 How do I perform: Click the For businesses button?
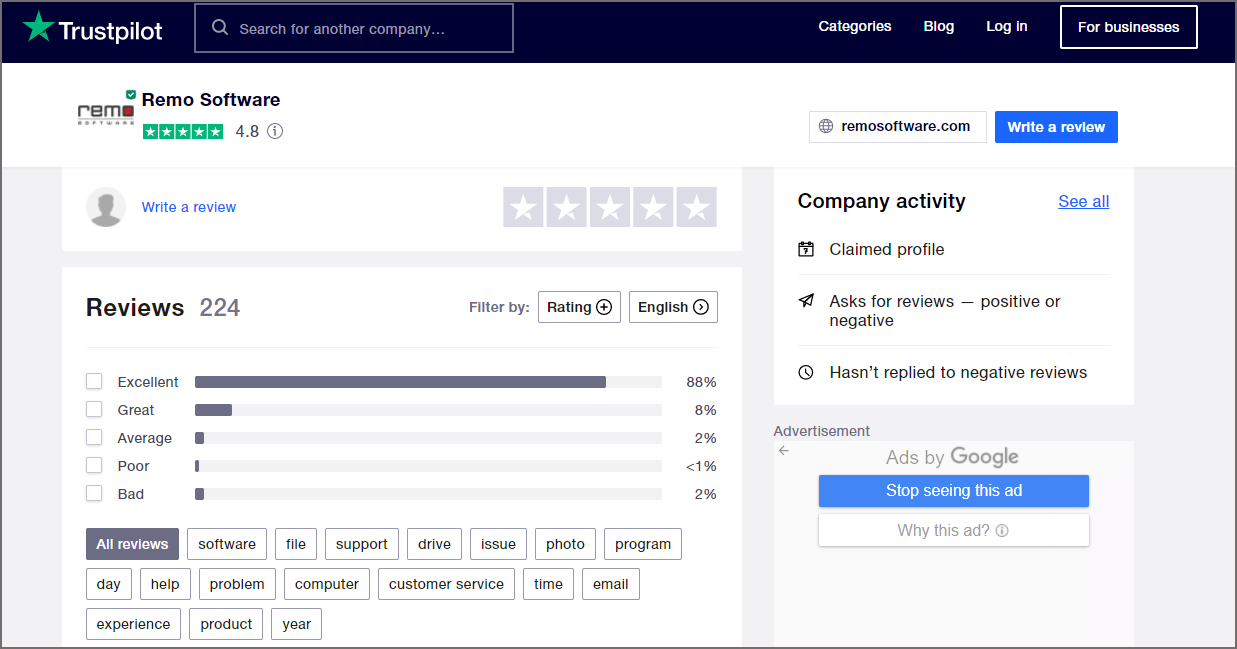1129,27
